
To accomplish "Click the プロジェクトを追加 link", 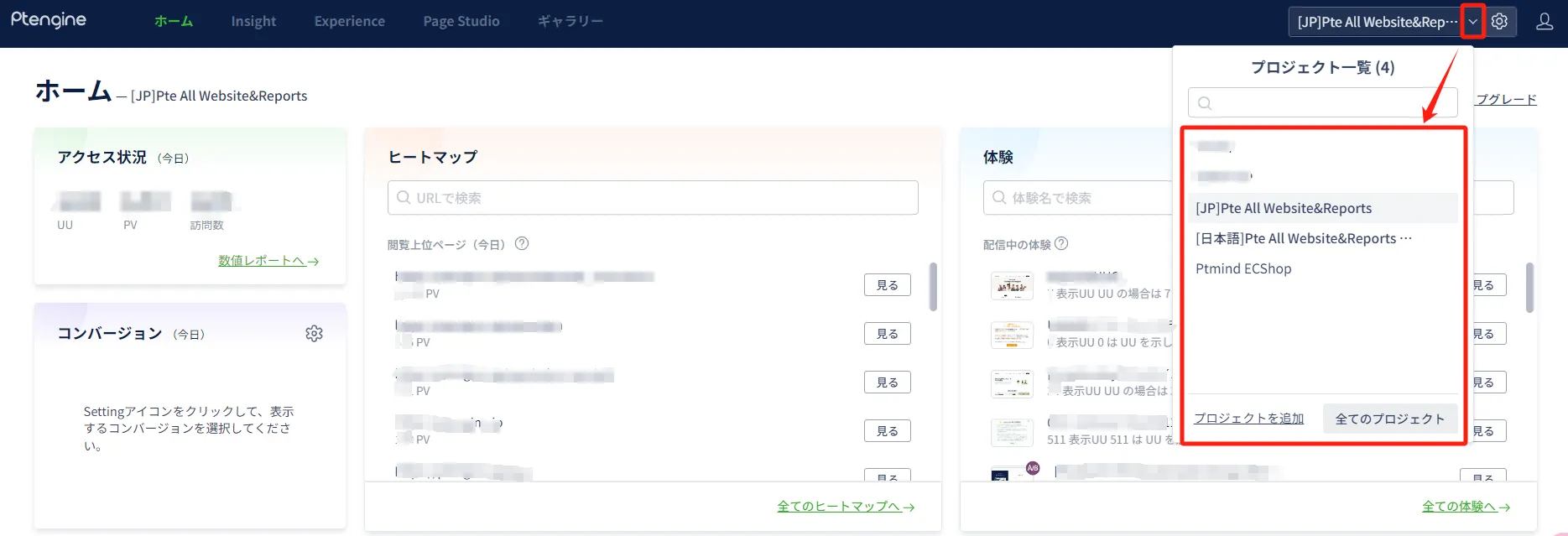I will (1248, 419).
